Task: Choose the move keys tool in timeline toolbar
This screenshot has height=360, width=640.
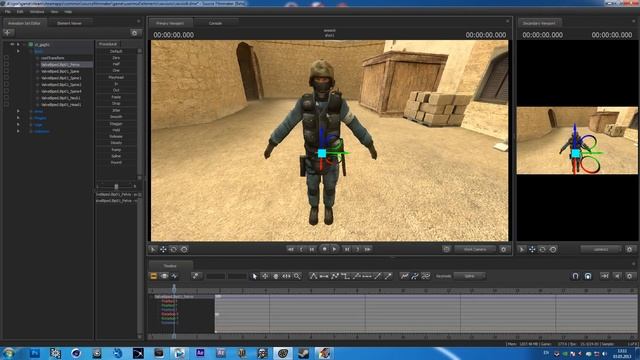Action: click(265, 276)
